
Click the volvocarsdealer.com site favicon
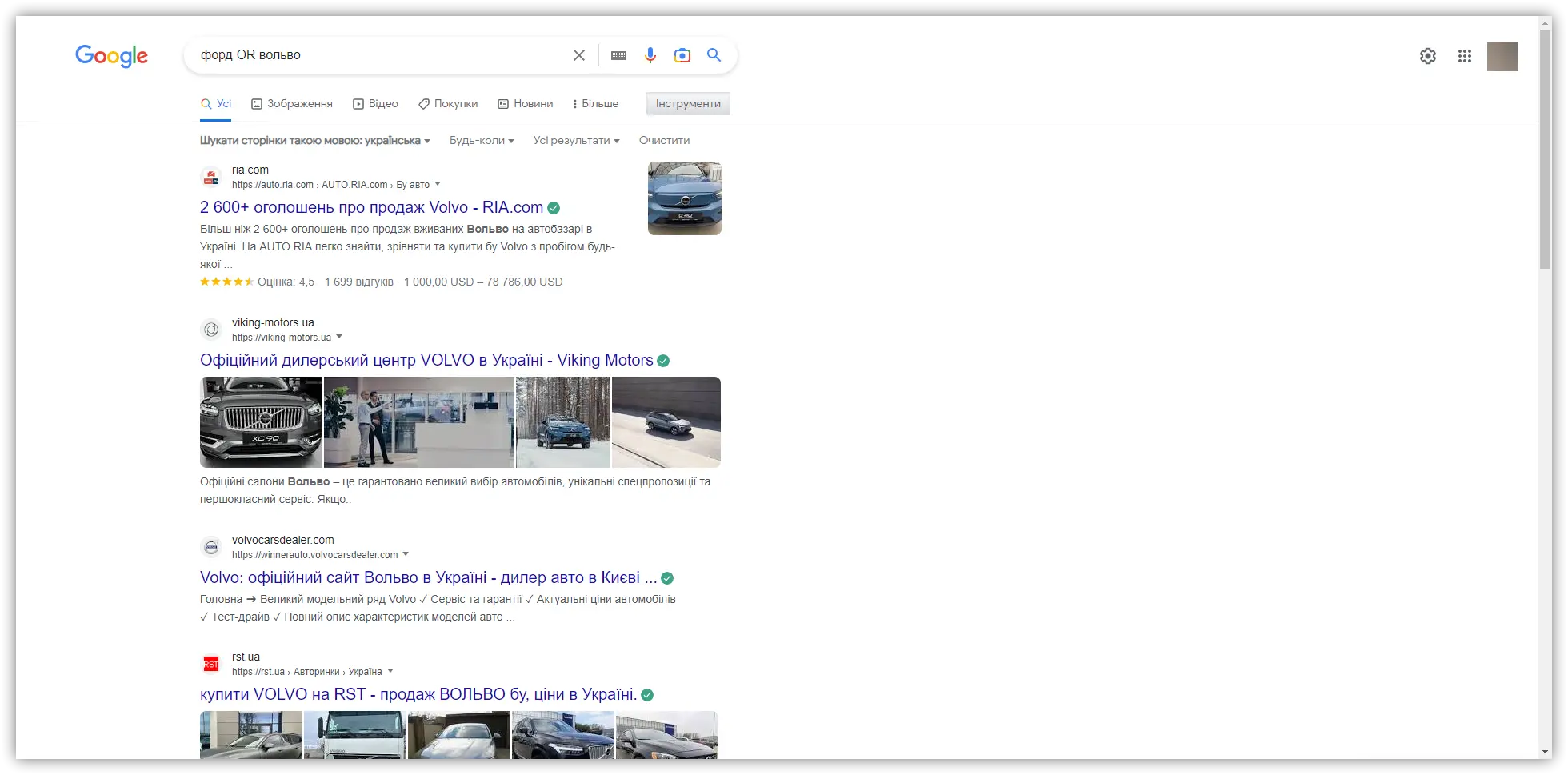click(211, 547)
